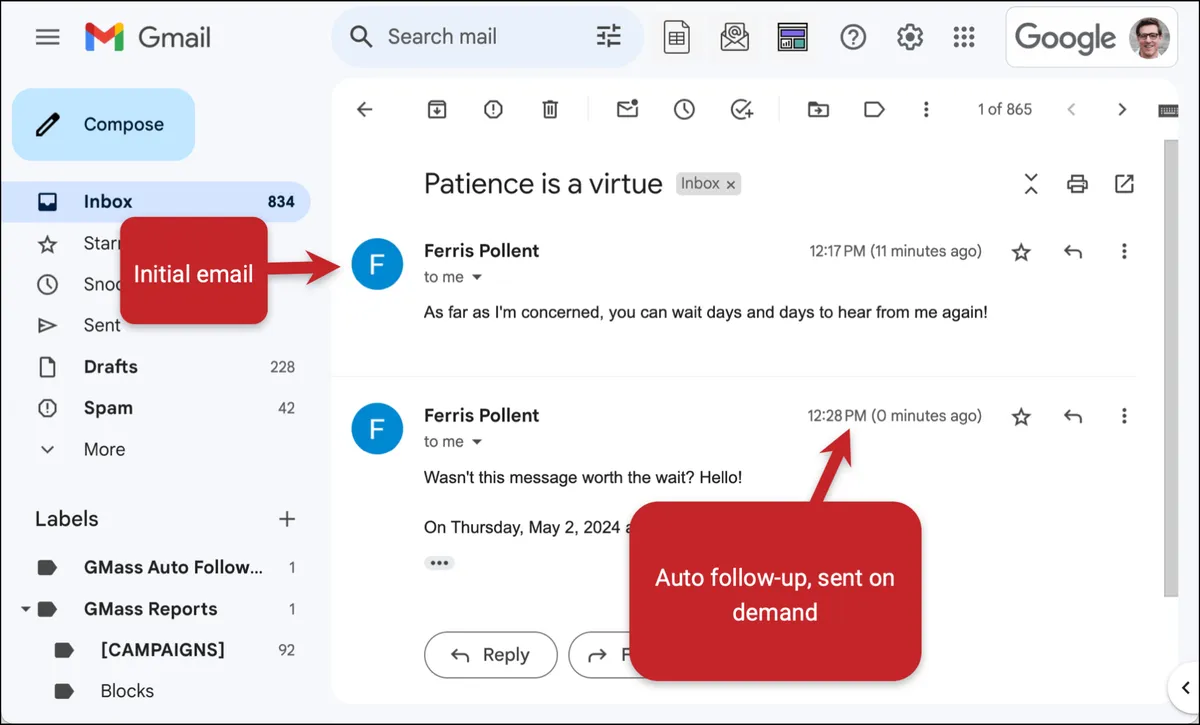The width and height of the screenshot is (1200, 725).
Task: Click the 1 of 865 counter
Action: [x=1005, y=110]
